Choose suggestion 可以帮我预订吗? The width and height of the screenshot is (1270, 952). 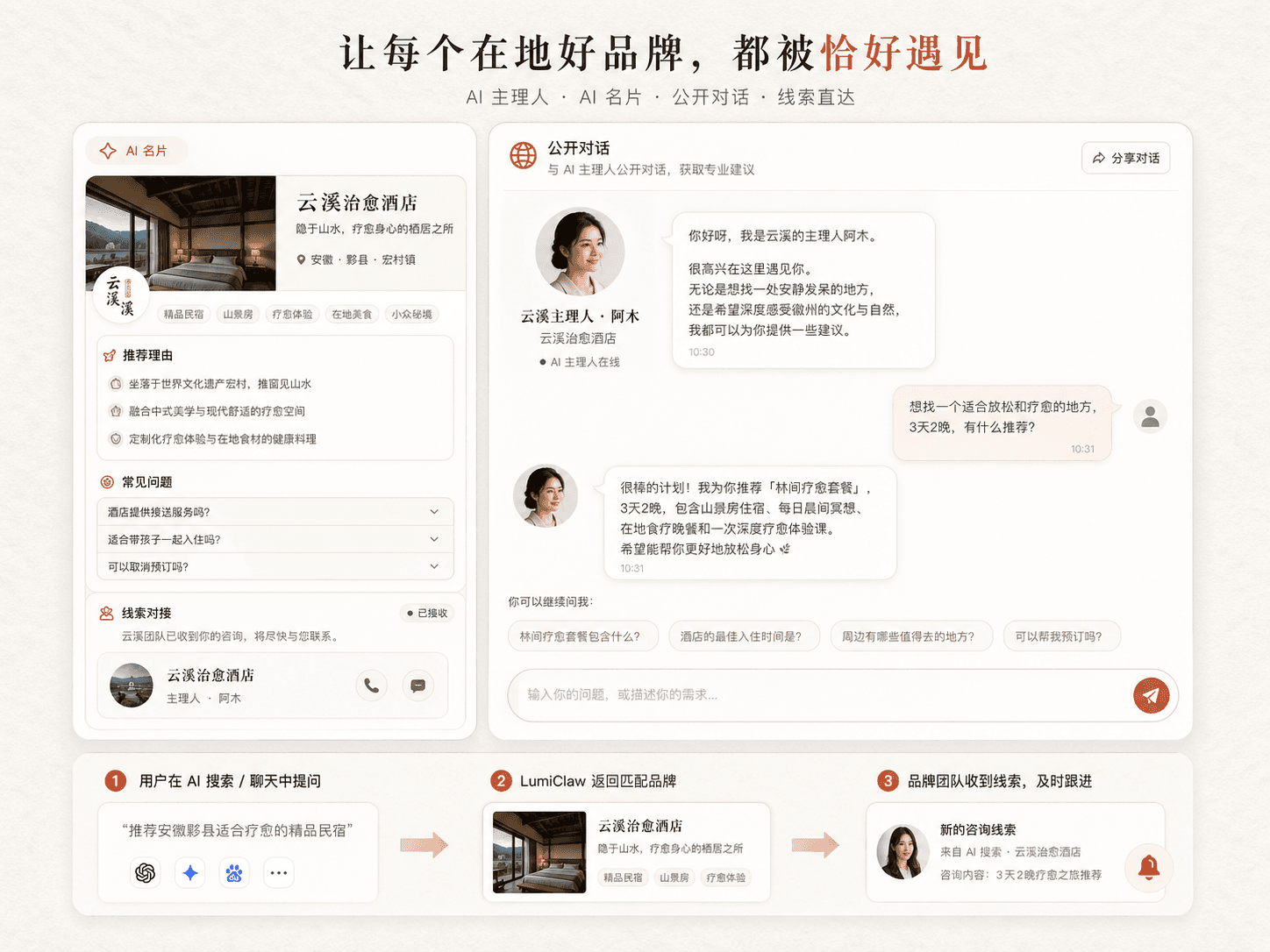pyautogui.click(x=1061, y=636)
